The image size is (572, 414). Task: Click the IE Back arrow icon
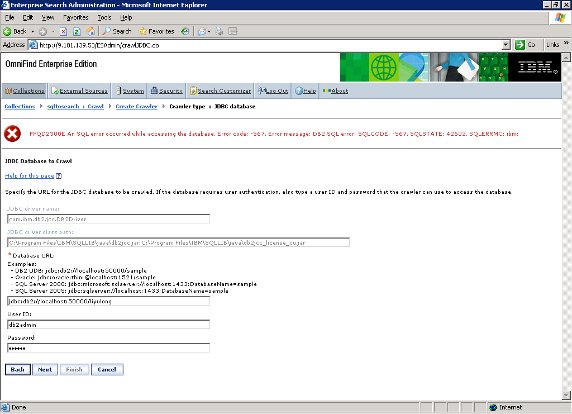7,31
